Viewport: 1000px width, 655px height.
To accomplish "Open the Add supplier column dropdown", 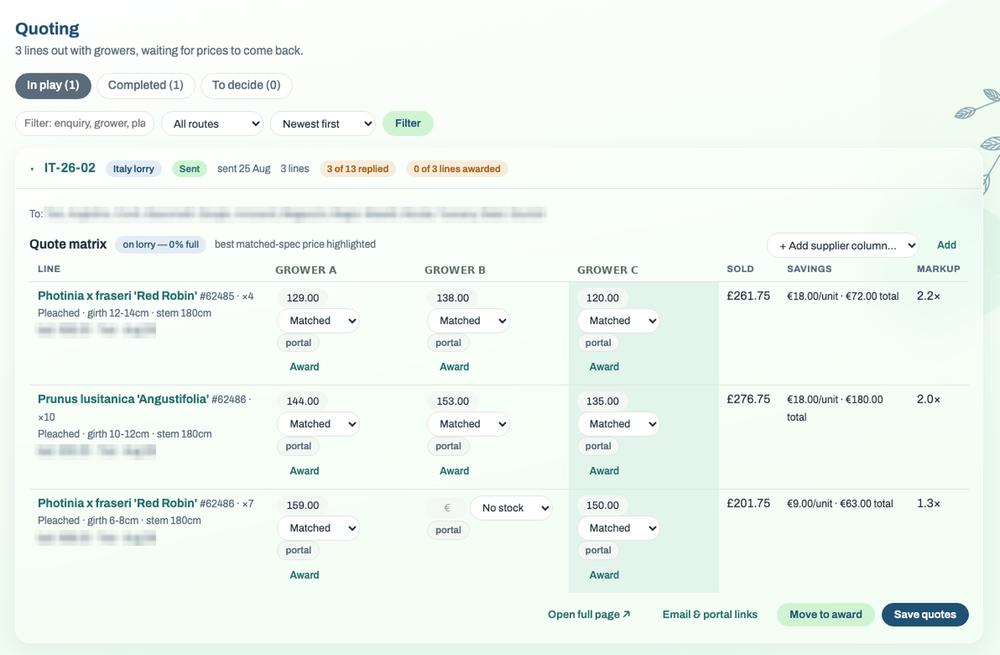I will point(842,246).
